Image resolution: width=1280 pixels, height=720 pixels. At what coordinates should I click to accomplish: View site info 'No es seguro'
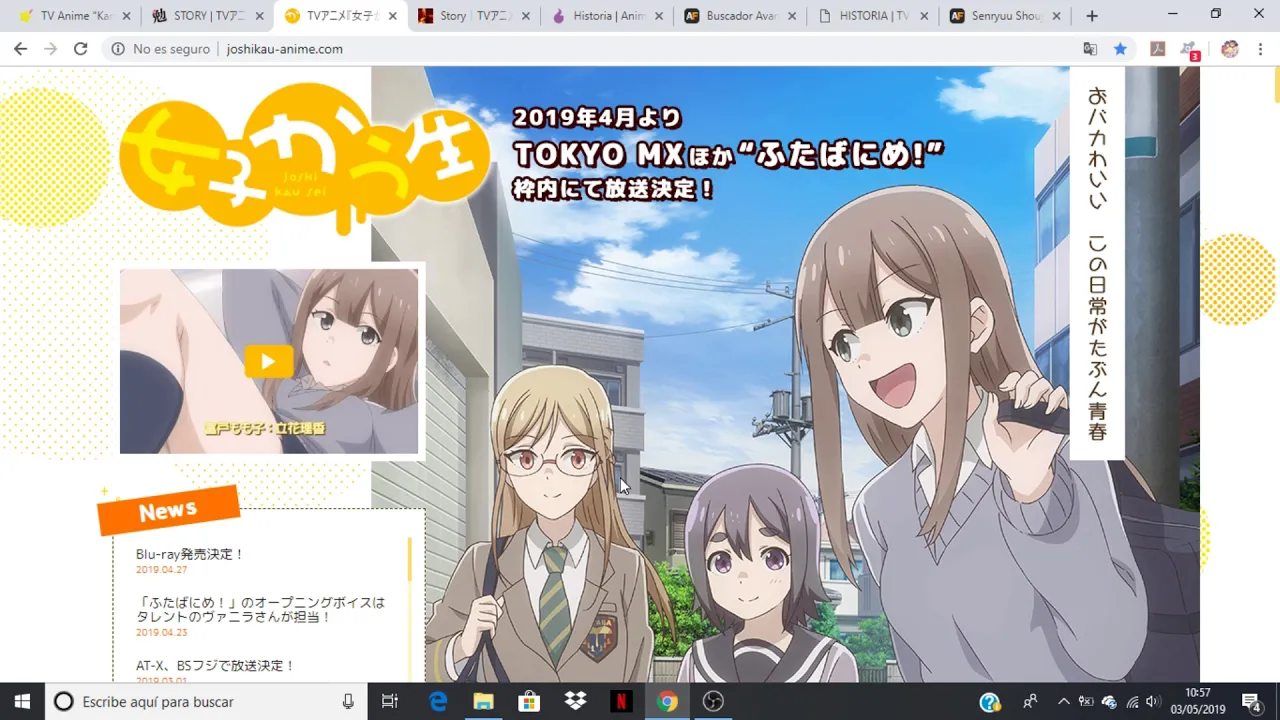[161, 49]
